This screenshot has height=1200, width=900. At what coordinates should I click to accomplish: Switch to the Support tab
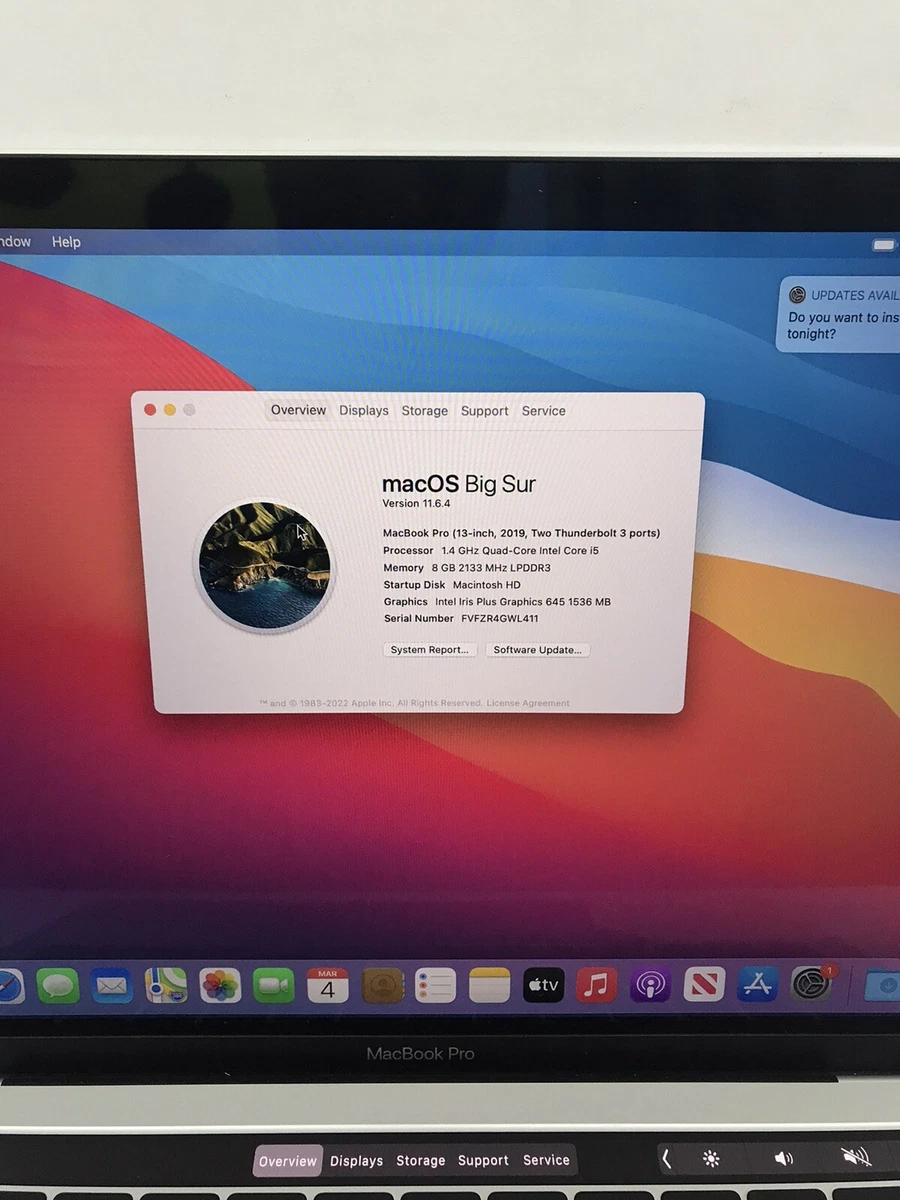click(x=485, y=411)
